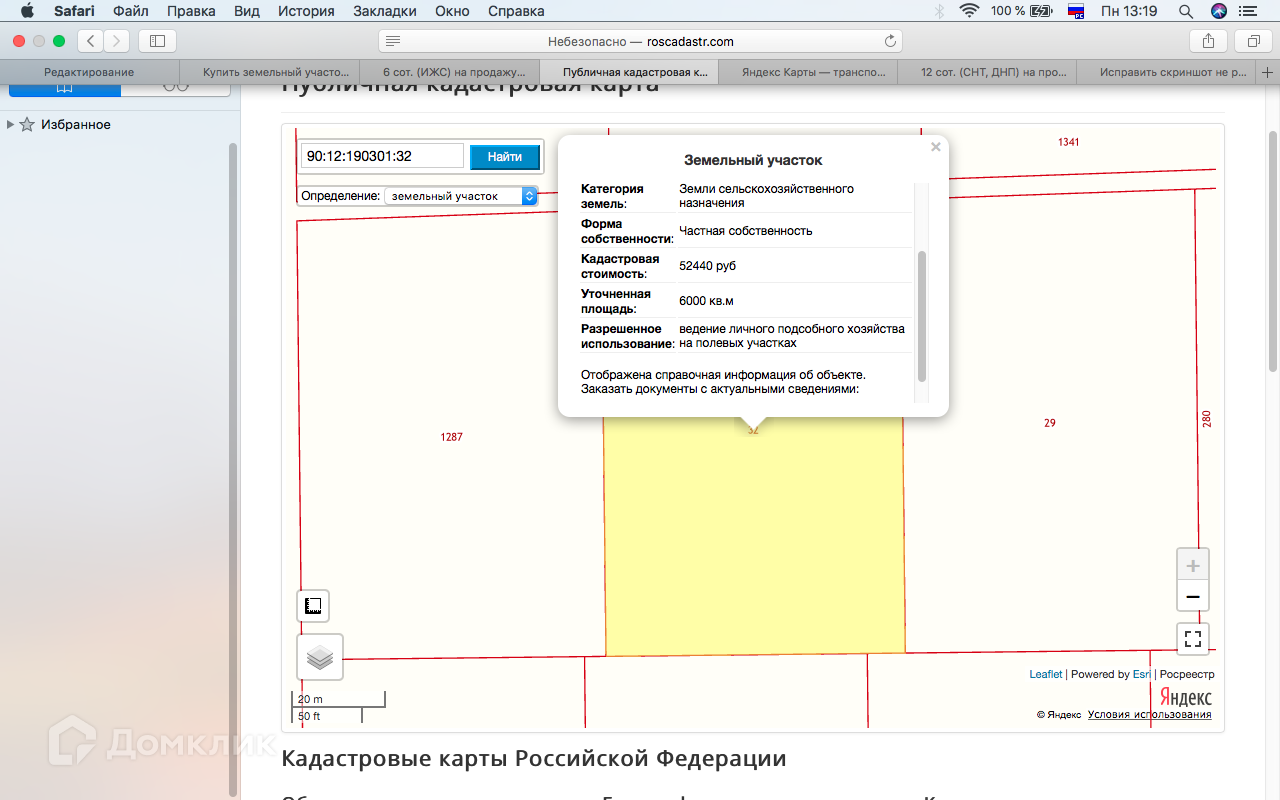Click the Яндекс logo on the map
The height and width of the screenshot is (800, 1280).
[1186, 697]
